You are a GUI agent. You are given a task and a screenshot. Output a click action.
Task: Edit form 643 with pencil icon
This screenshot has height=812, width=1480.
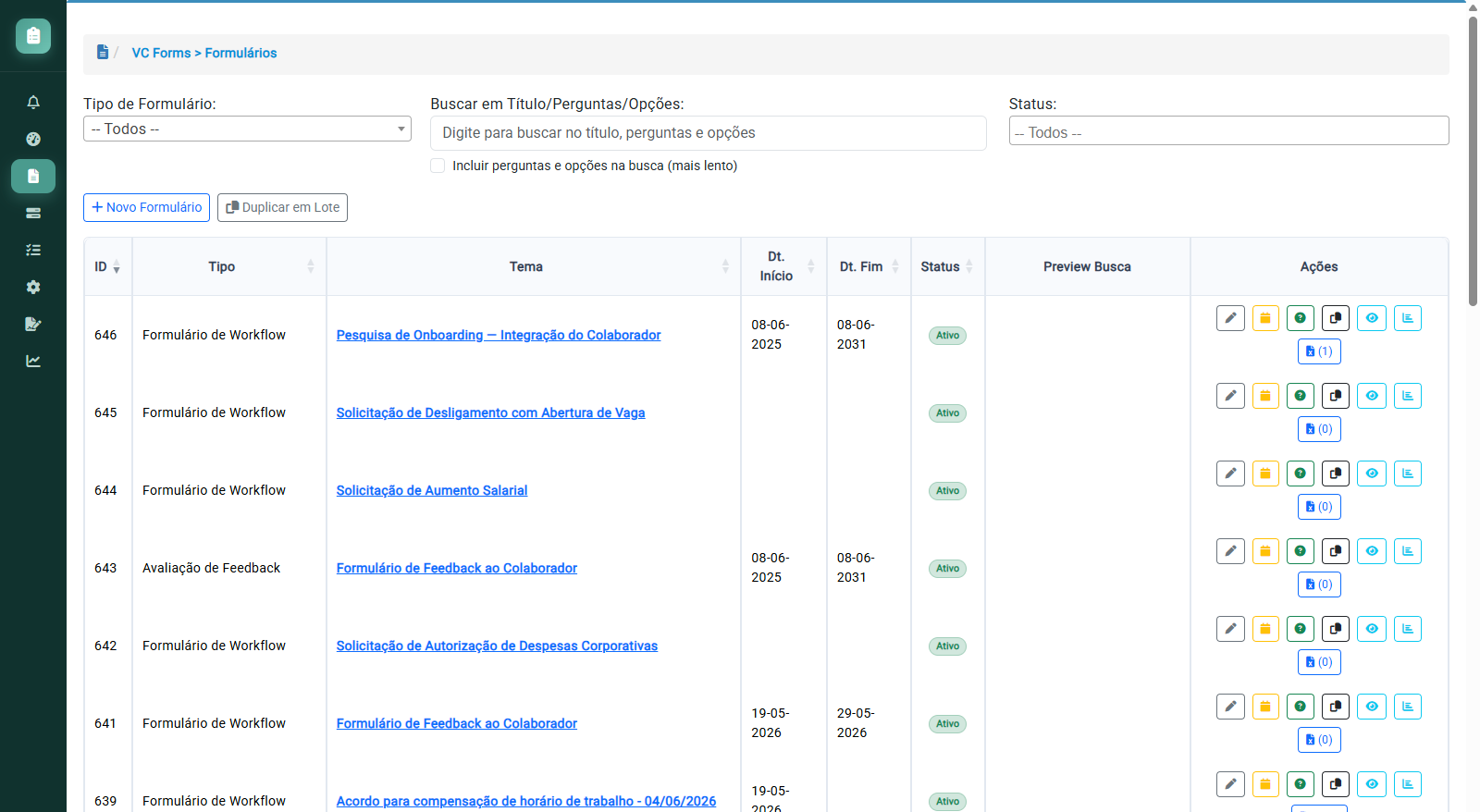1230,551
